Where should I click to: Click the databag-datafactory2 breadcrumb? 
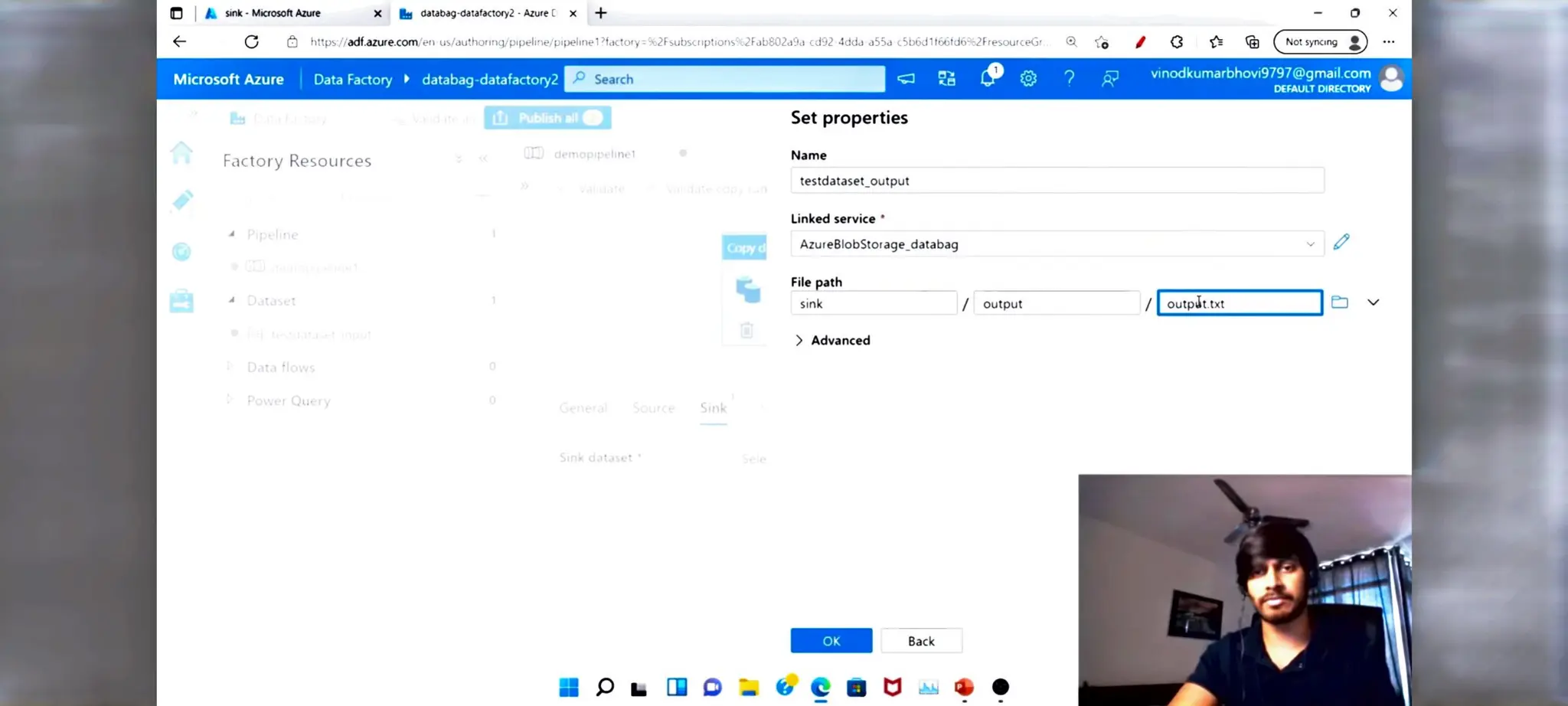pyautogui.click(x=490, y=79)
